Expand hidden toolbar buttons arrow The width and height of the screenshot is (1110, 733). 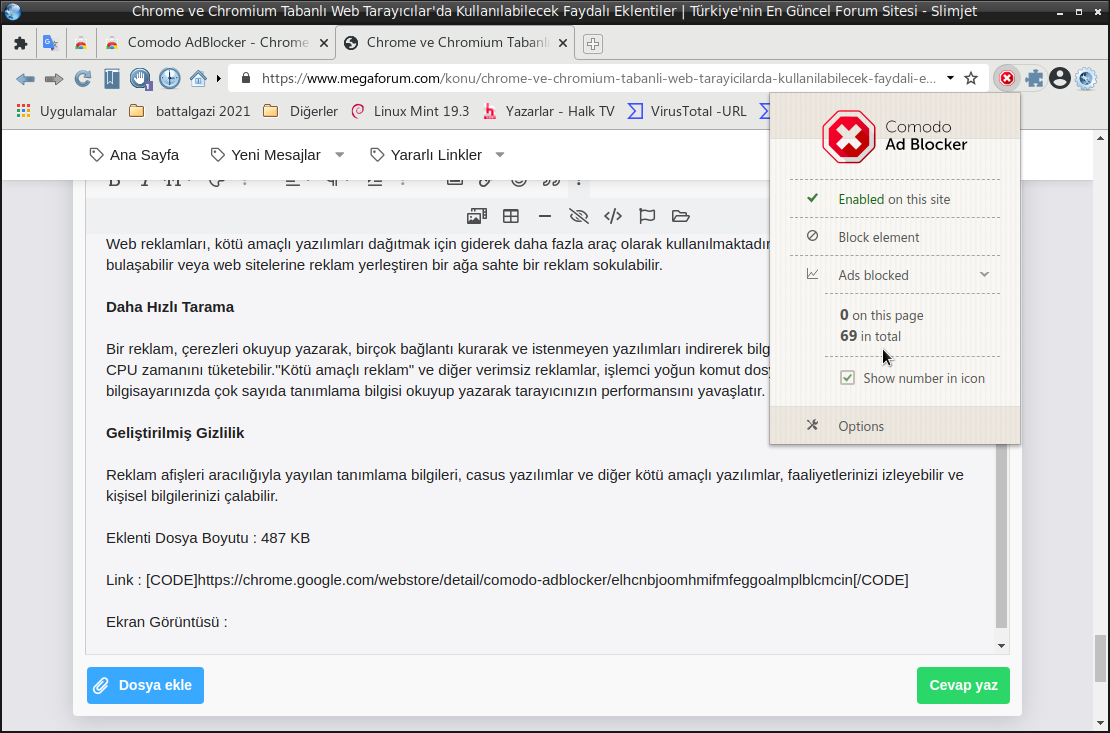219,79
